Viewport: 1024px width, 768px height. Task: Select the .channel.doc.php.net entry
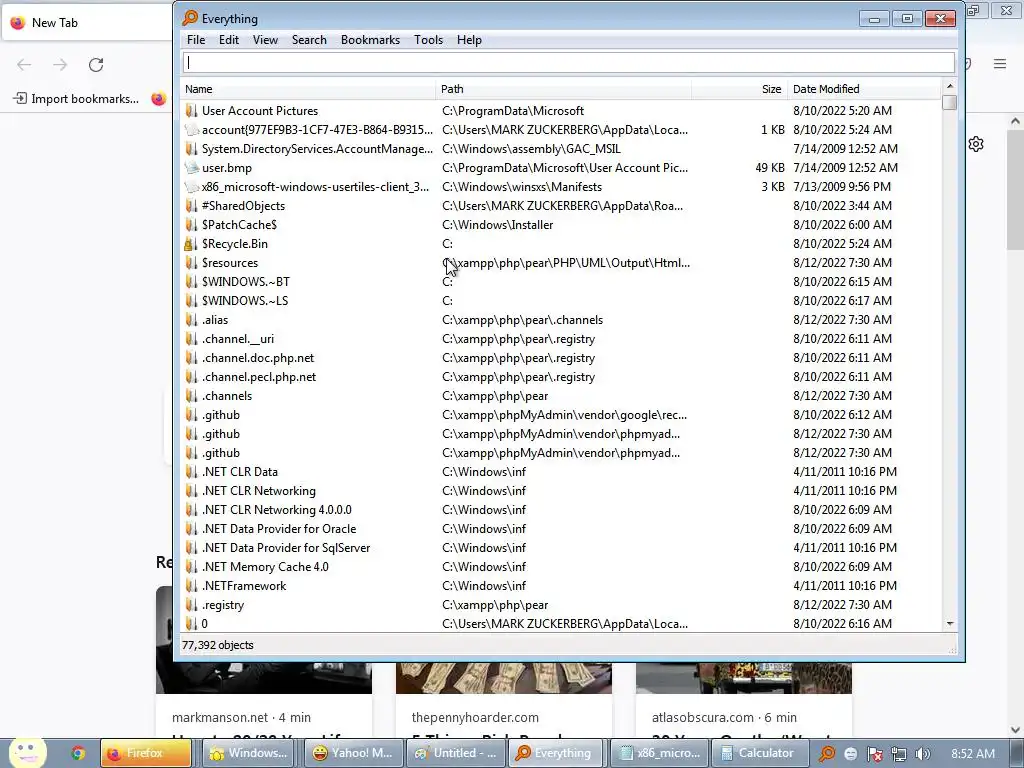tap(258, 358)
